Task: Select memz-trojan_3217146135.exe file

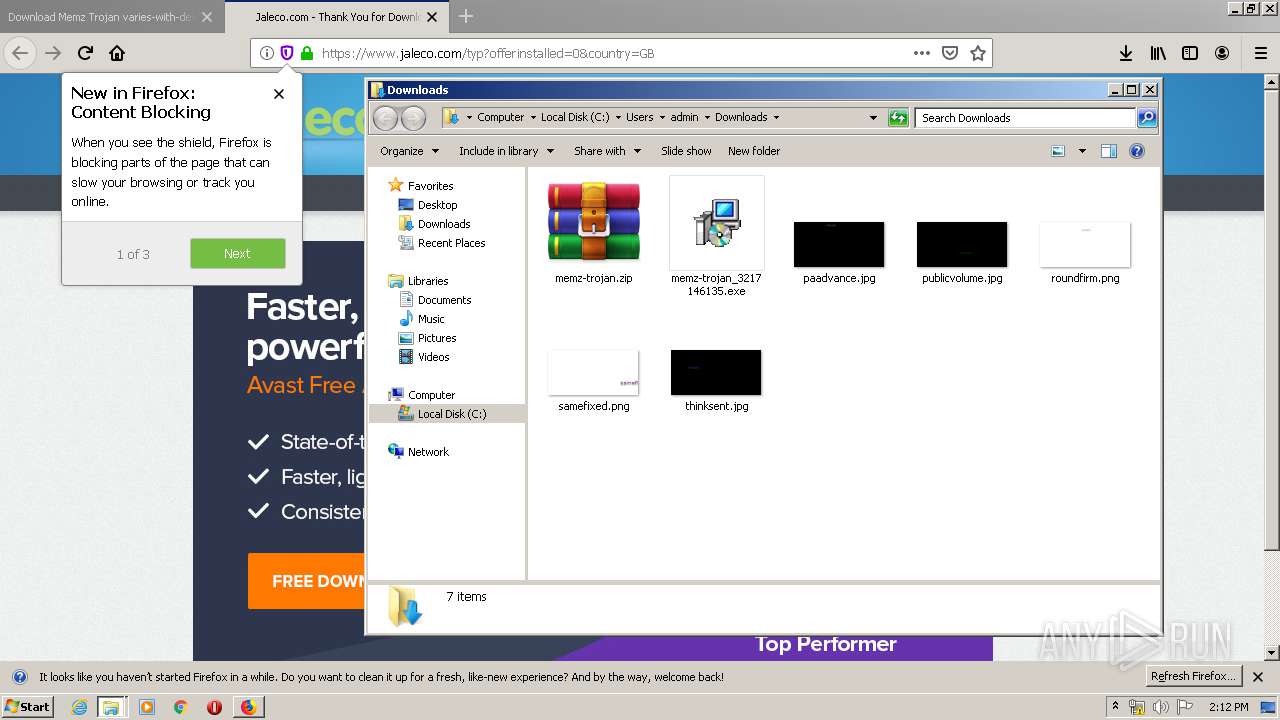Action: pyautogui.click(x=716, y=238)
